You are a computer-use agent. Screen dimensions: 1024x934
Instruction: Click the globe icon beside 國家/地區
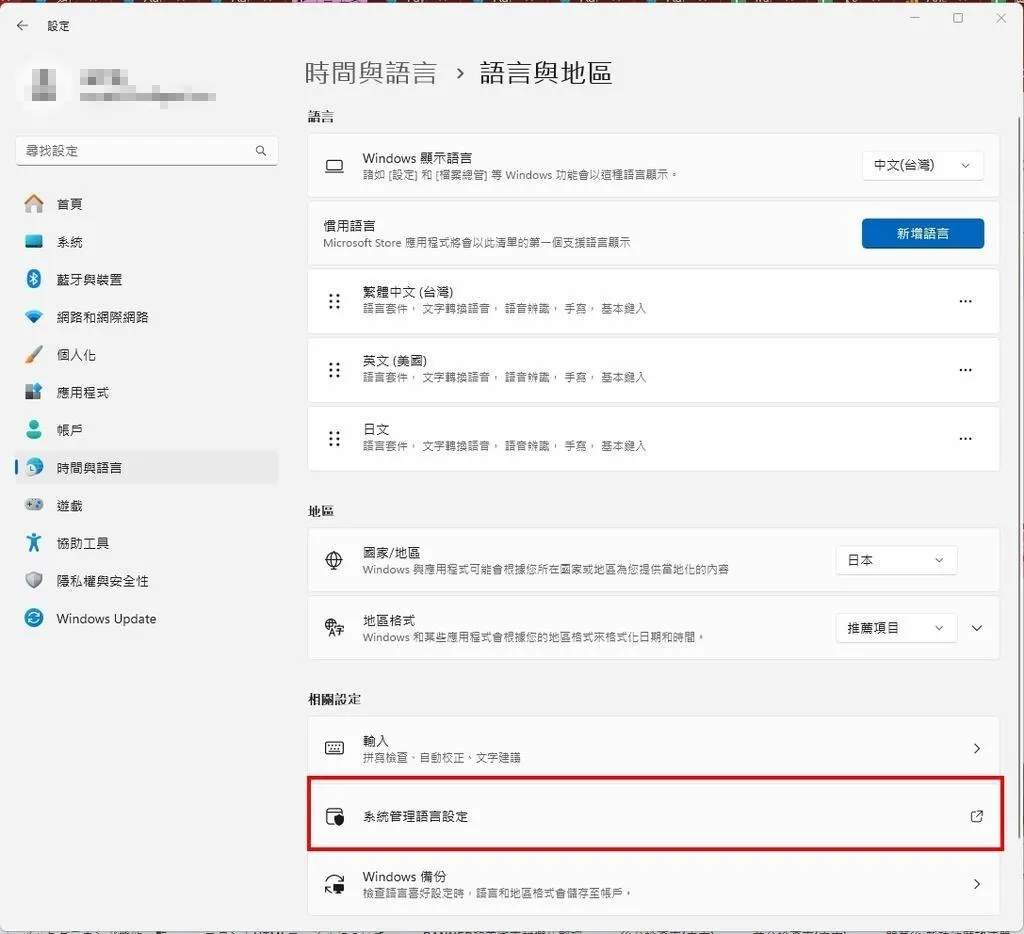(x=334, y=560)
